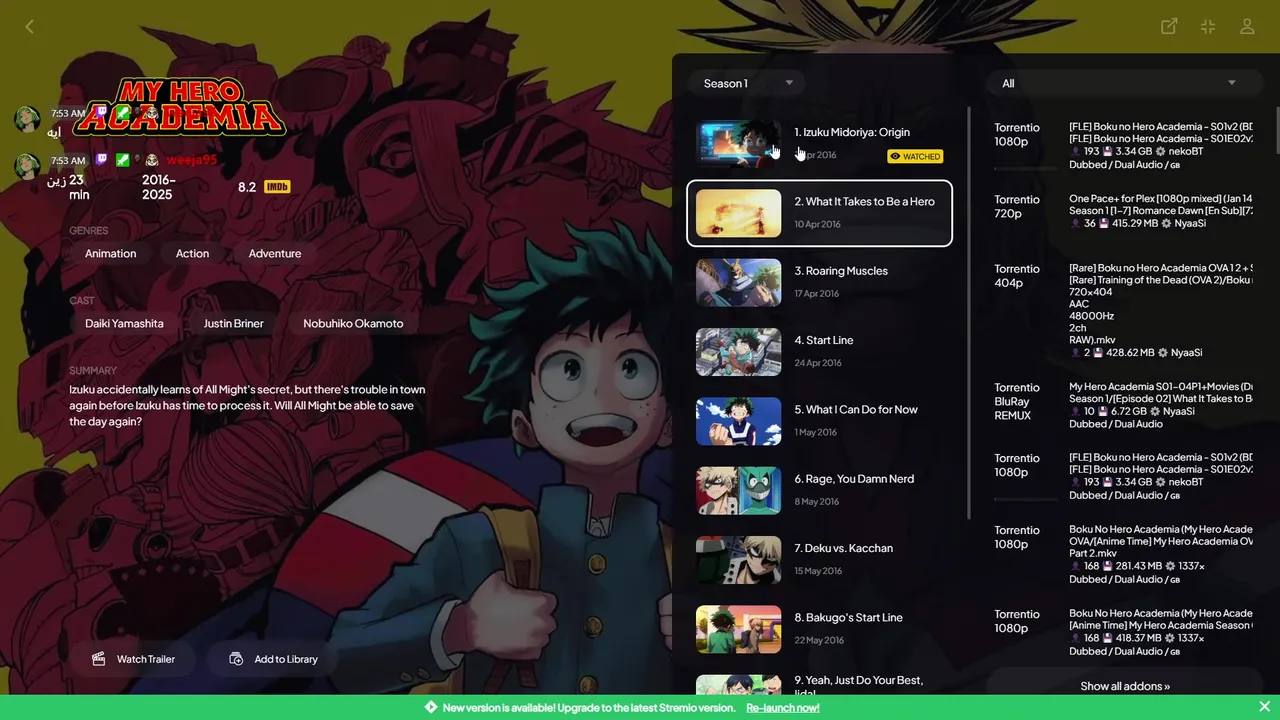This screenshot has height=720, width=1280.
Task: Click the yellow IMDb badge
Action: click(x=277, y=187)
